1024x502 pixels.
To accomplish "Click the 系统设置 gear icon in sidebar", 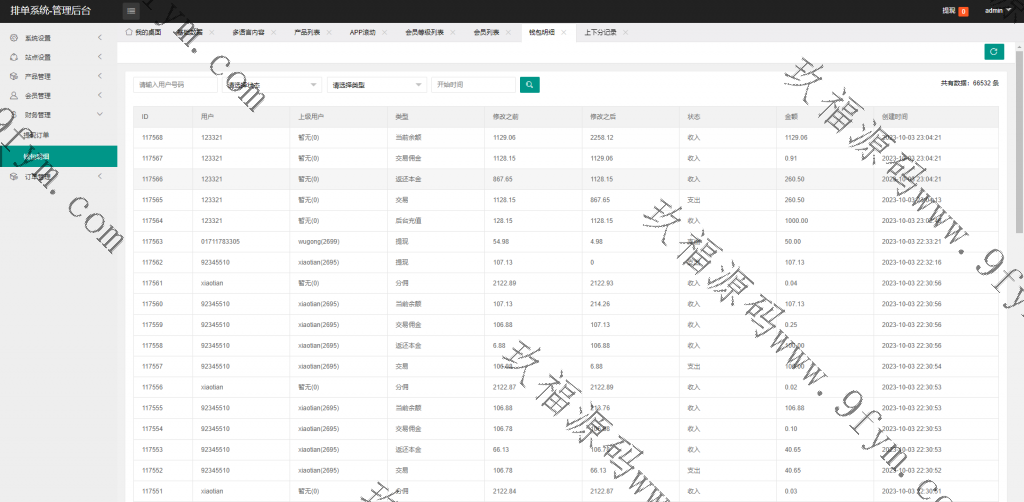I will tap(14, 38).
